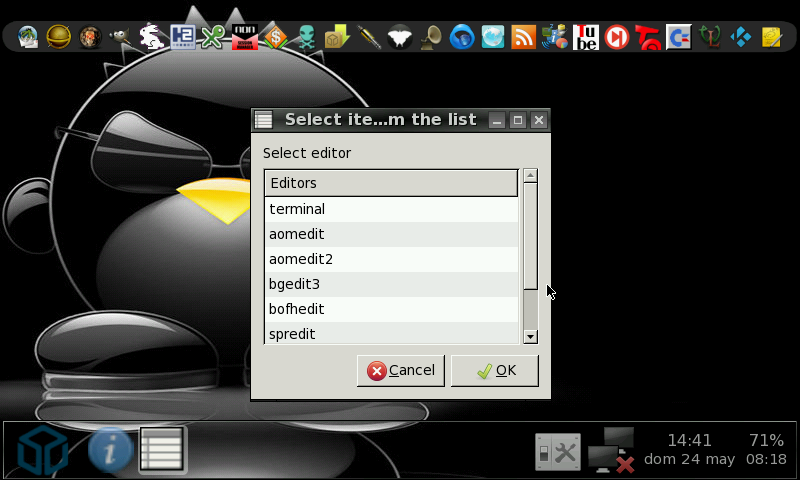Open the settings switch and tools tray icon
The width and height of the screenshot is (800, 480).
(x=558, y=451)
